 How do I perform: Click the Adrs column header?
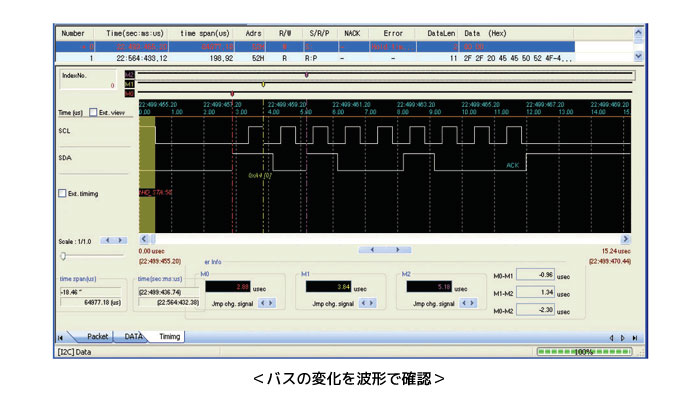253,33
